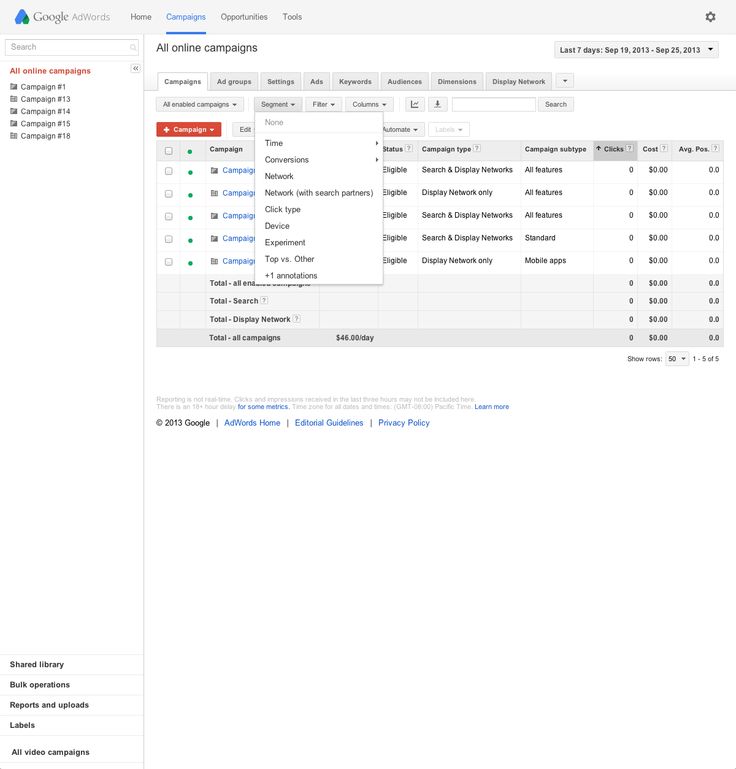Click the search magnifier icon in sidebar
Image resolution: width=736 pixels, height=769 pixels.
[133, 47]
